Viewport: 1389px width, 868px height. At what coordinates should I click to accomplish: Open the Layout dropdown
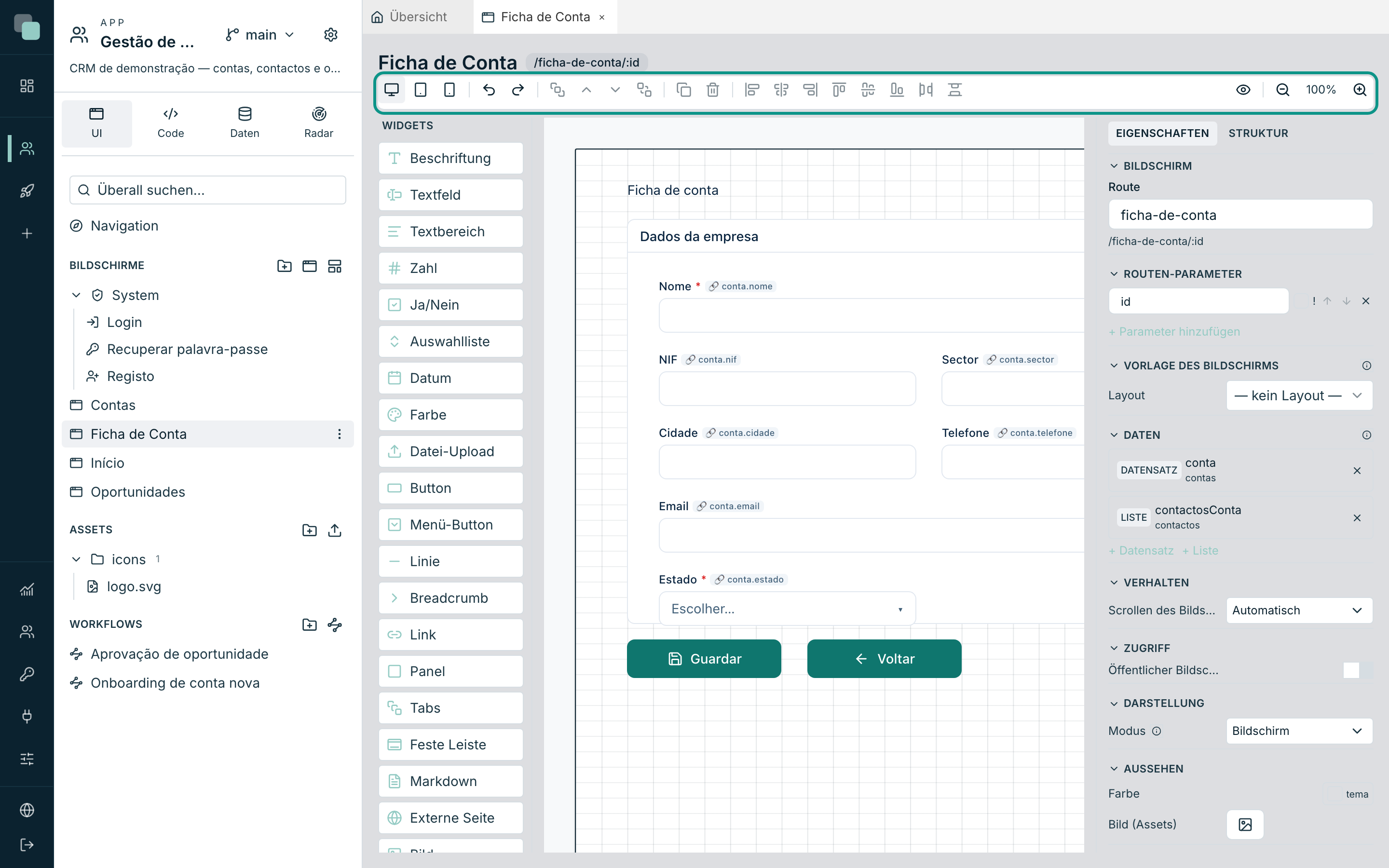1299,395
